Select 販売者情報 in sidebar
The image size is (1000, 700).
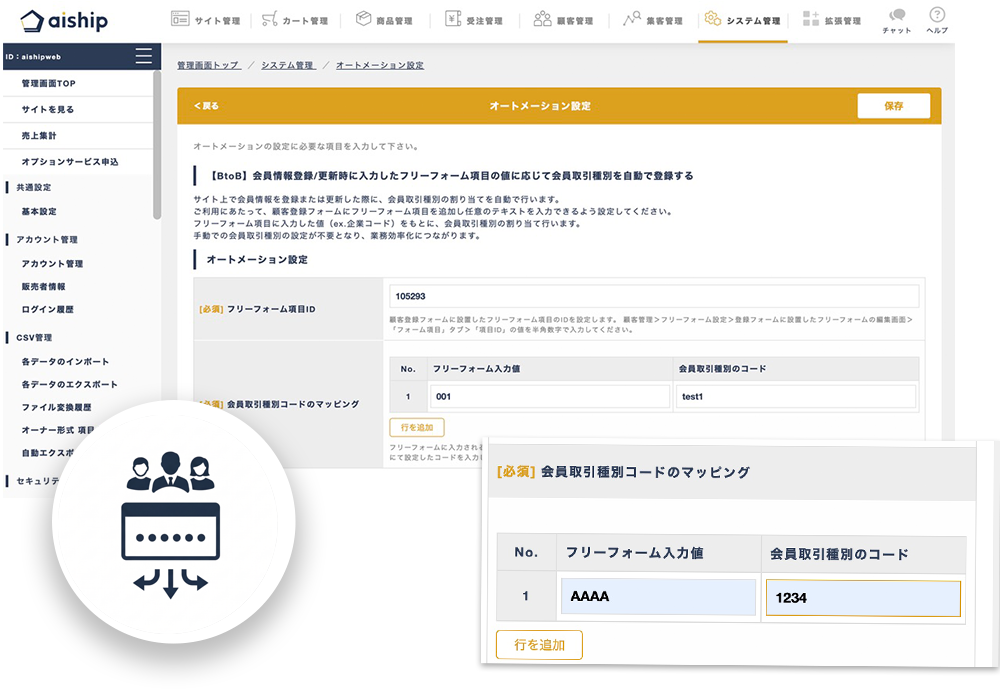(43, 287)
